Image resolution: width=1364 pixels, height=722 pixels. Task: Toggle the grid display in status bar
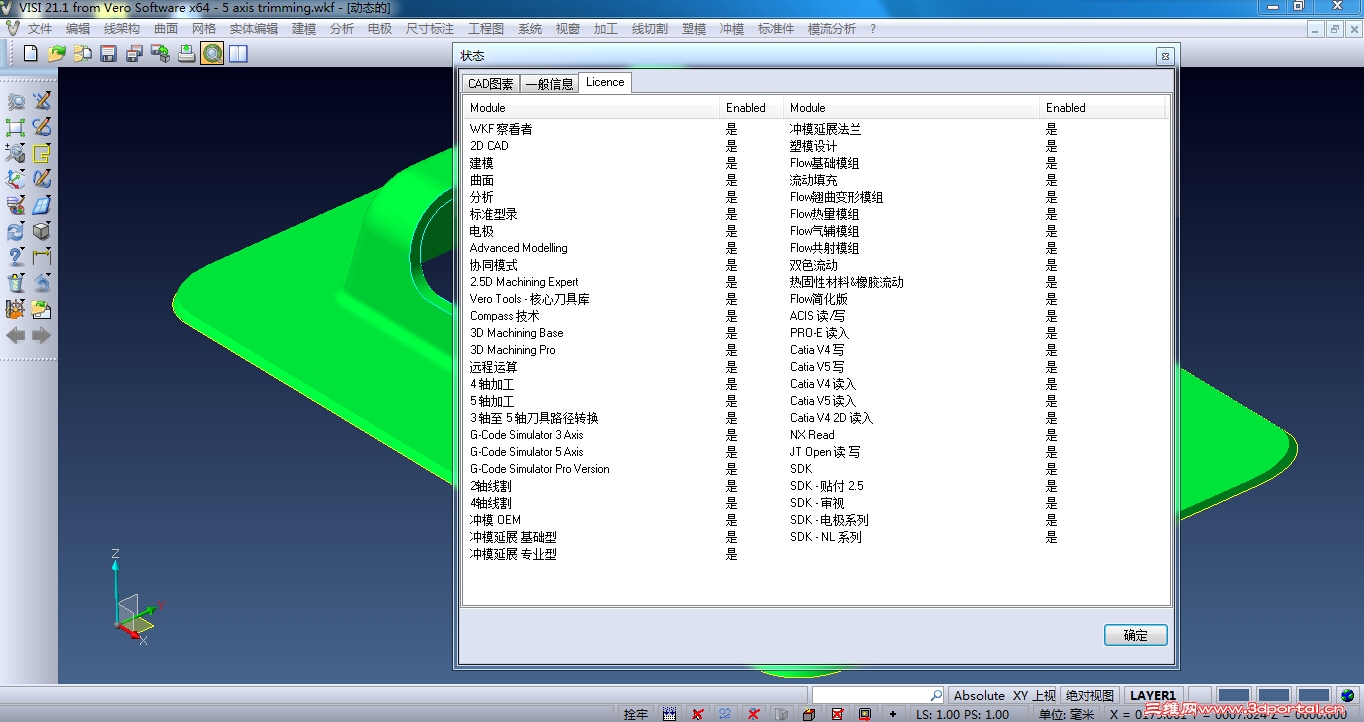tap(667, 712)
